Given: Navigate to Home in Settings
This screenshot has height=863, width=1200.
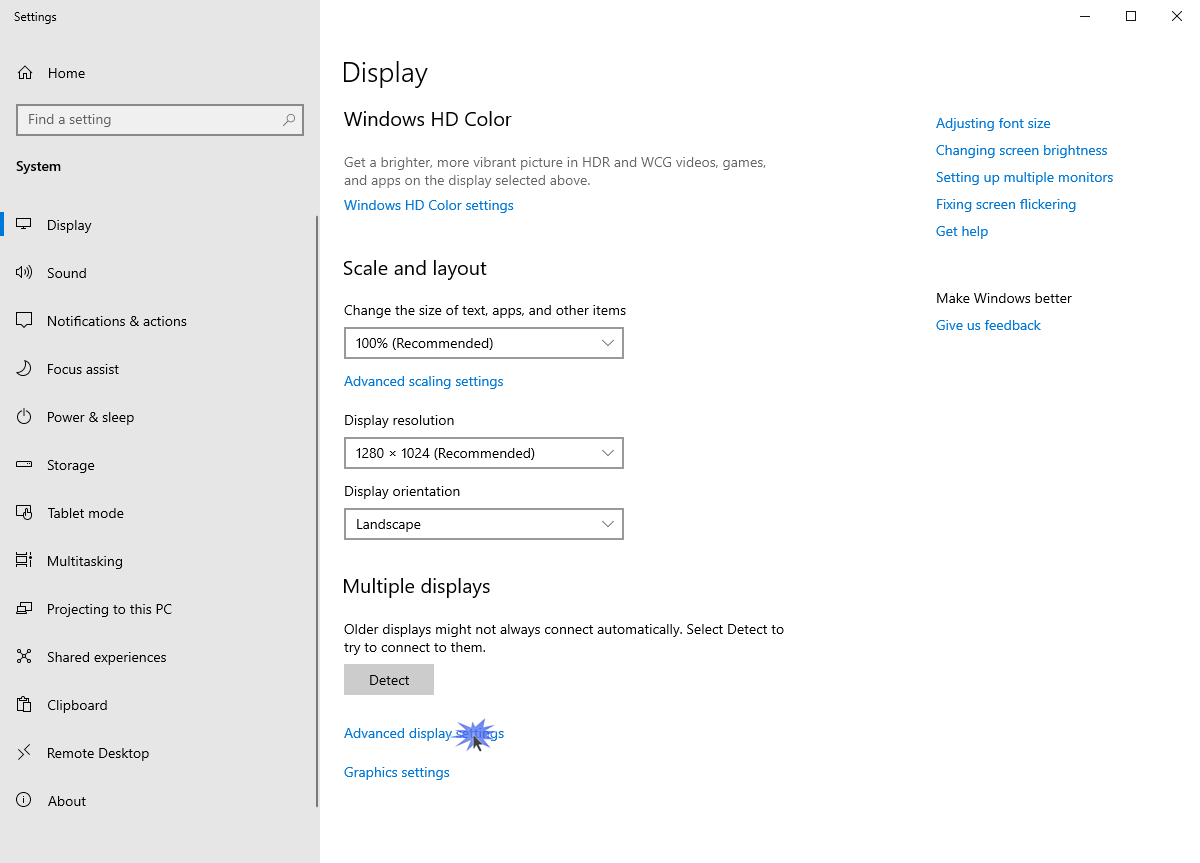Looking at the screenshot, I should point(66,72).
